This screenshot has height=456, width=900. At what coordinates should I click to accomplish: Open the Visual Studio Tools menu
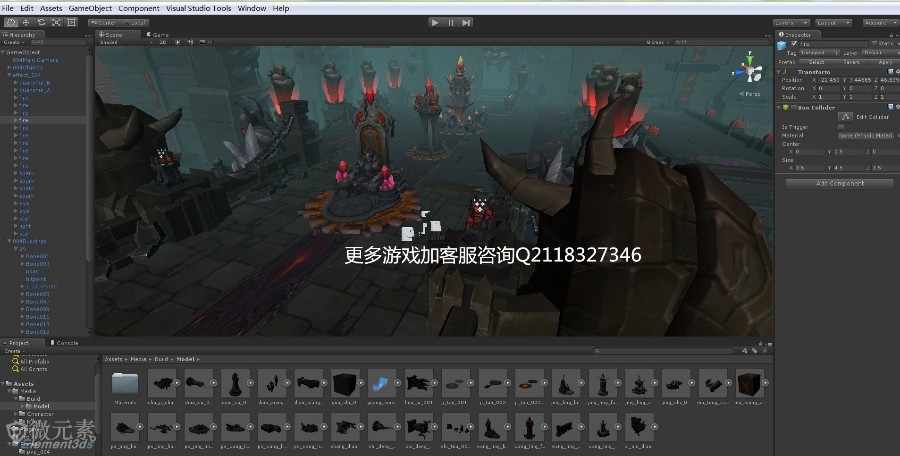pos(199,8)
